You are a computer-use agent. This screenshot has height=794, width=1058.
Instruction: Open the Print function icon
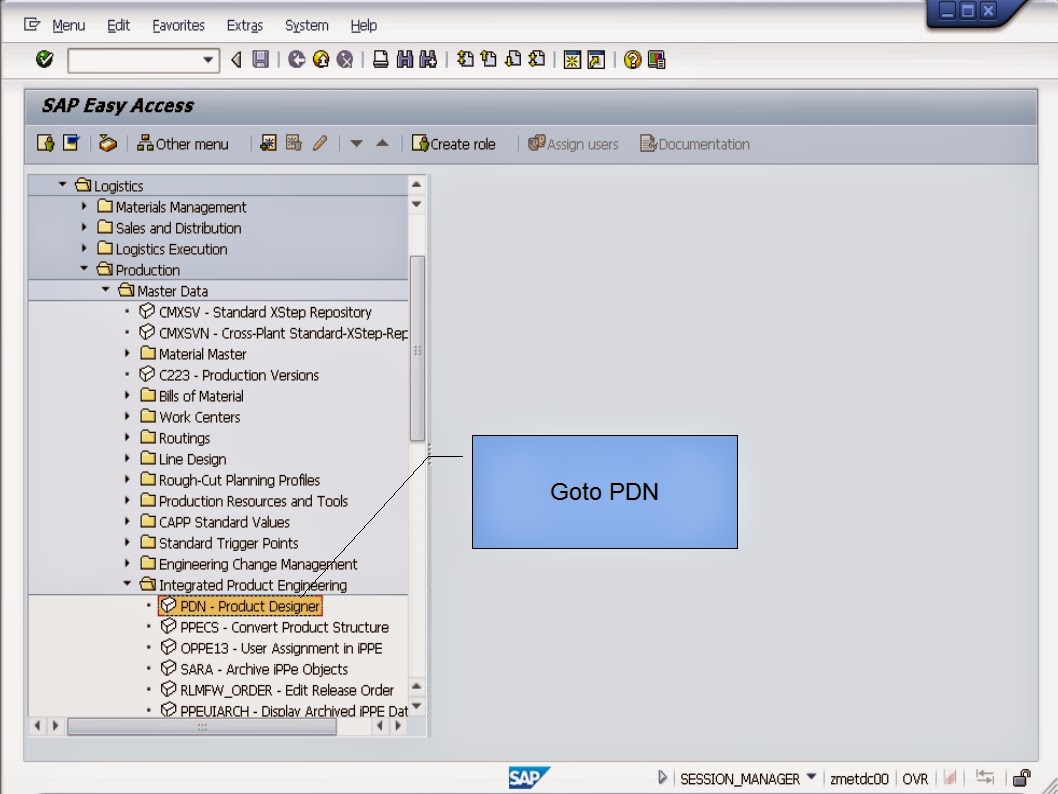[380, 60]
